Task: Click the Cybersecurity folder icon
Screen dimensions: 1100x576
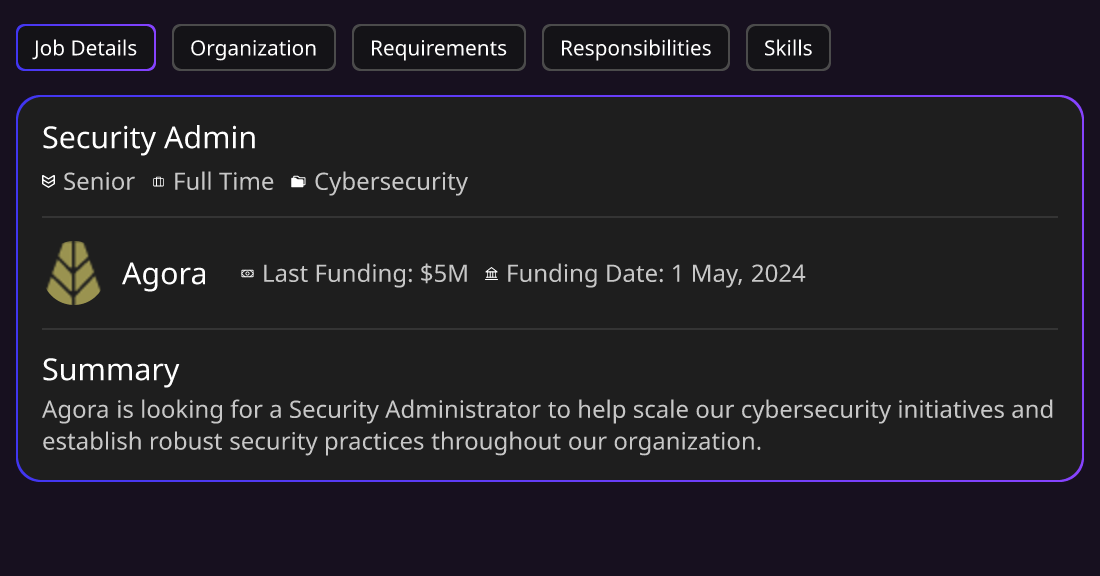Action: pos(298,182)
